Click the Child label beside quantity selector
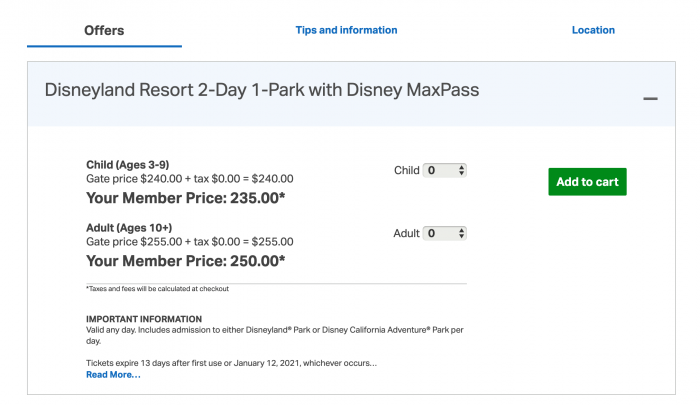Screen dimensions: 700x405 (407, 171)
